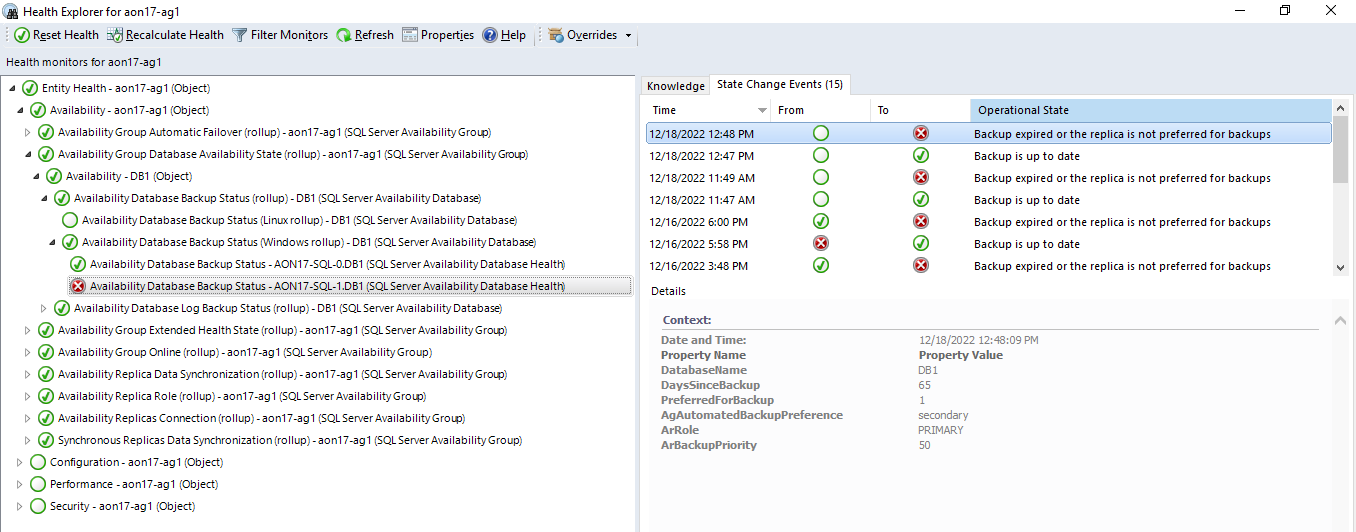Click green To-state icon for 12/18/2022 12:47 PM
Screen dimensions: 1356x532
coord(921,155)
